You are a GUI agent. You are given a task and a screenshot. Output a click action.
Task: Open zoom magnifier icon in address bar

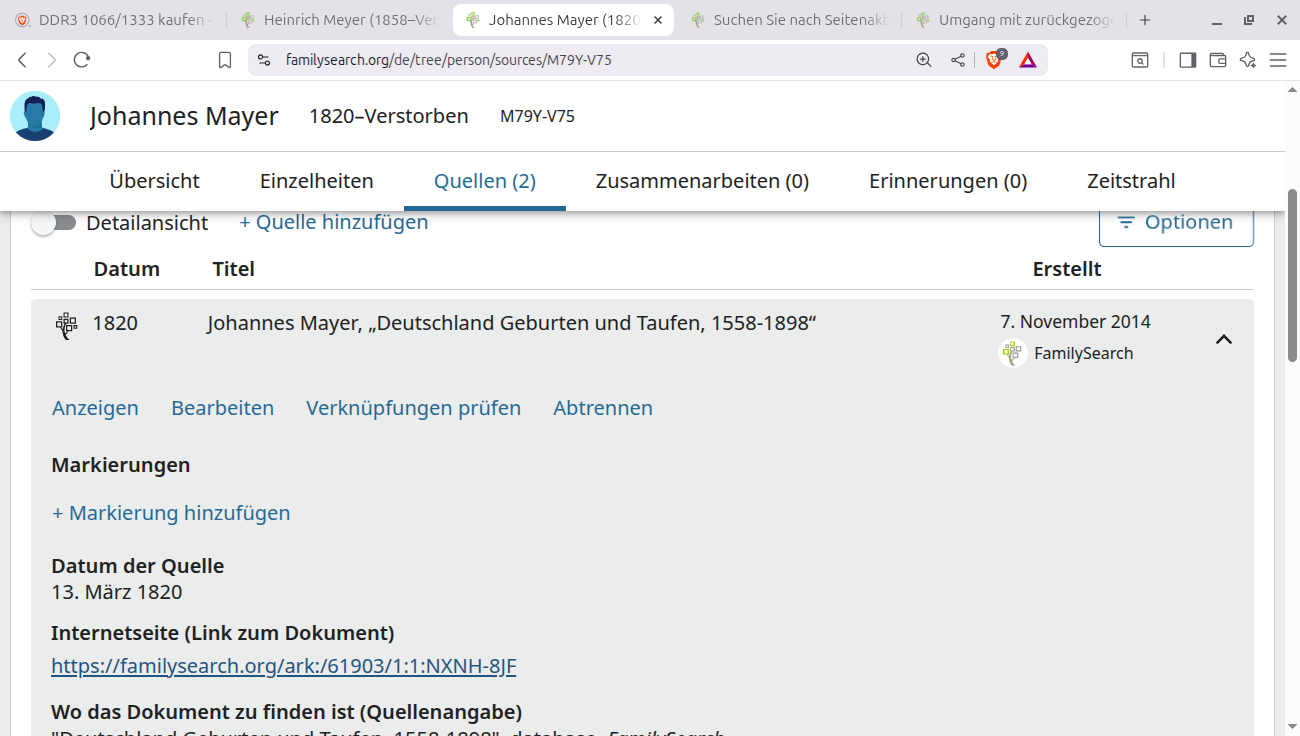pos(924,60)
